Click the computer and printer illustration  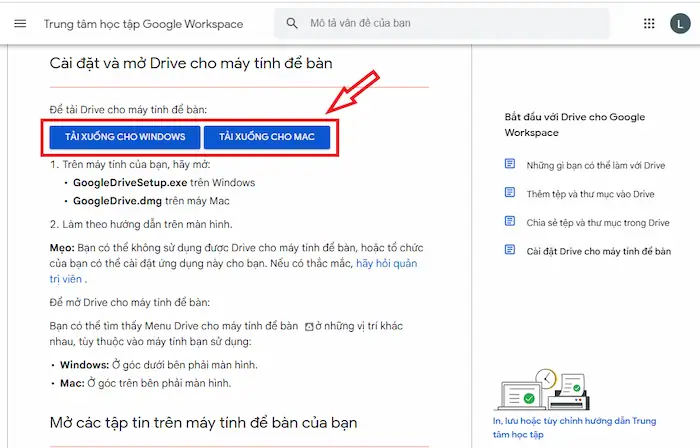click(x=539, y=390)
